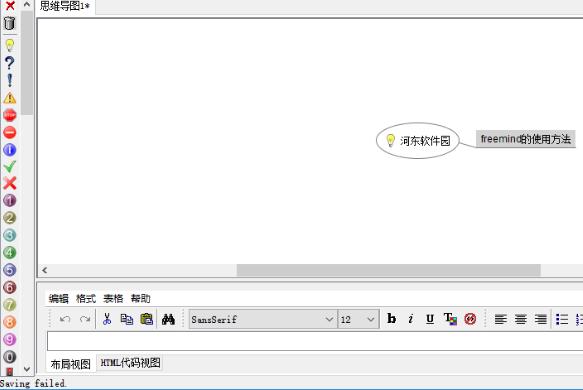Switch to the HTML代码视图 tab

pyautogui.click(x=131, y=362)
